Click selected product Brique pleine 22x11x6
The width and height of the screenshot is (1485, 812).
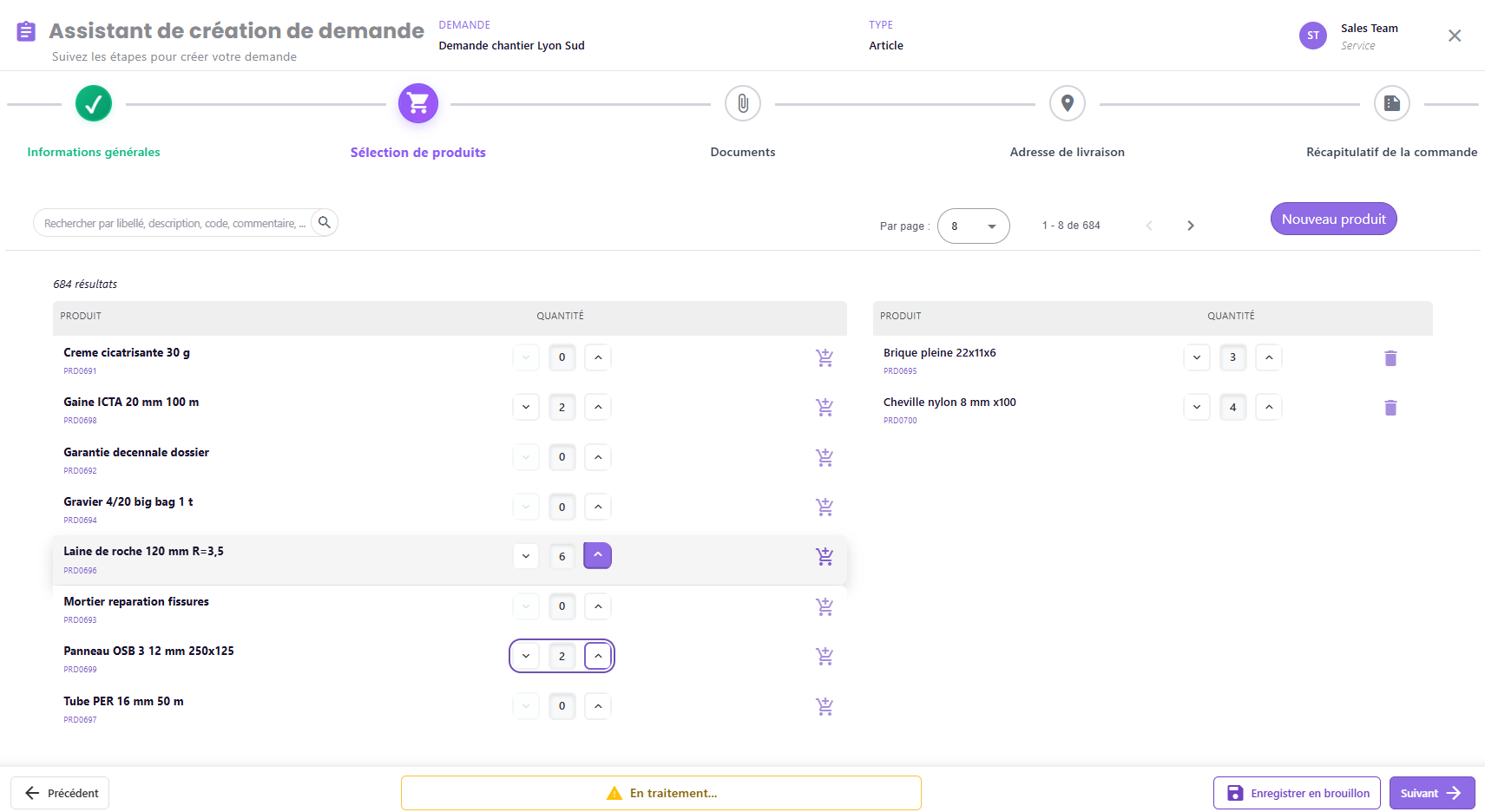(x=940, y=353)
